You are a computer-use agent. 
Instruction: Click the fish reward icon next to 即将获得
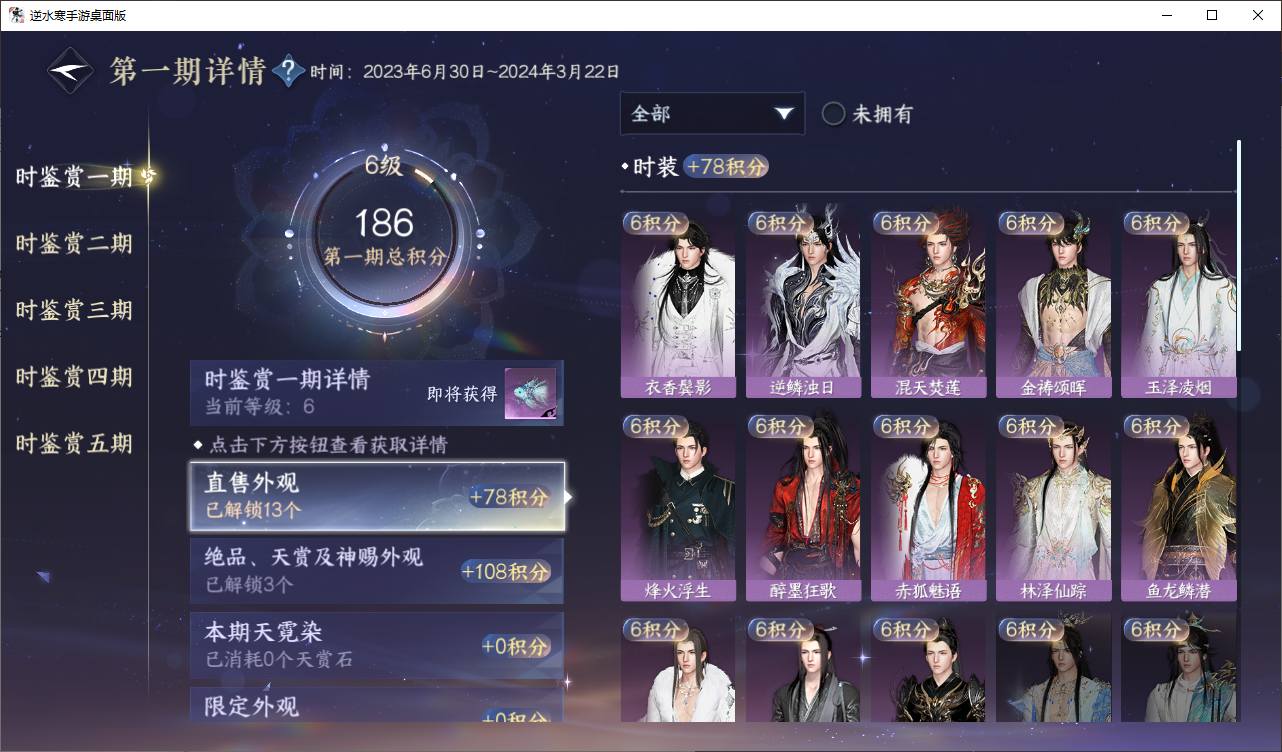coord(530,394)
